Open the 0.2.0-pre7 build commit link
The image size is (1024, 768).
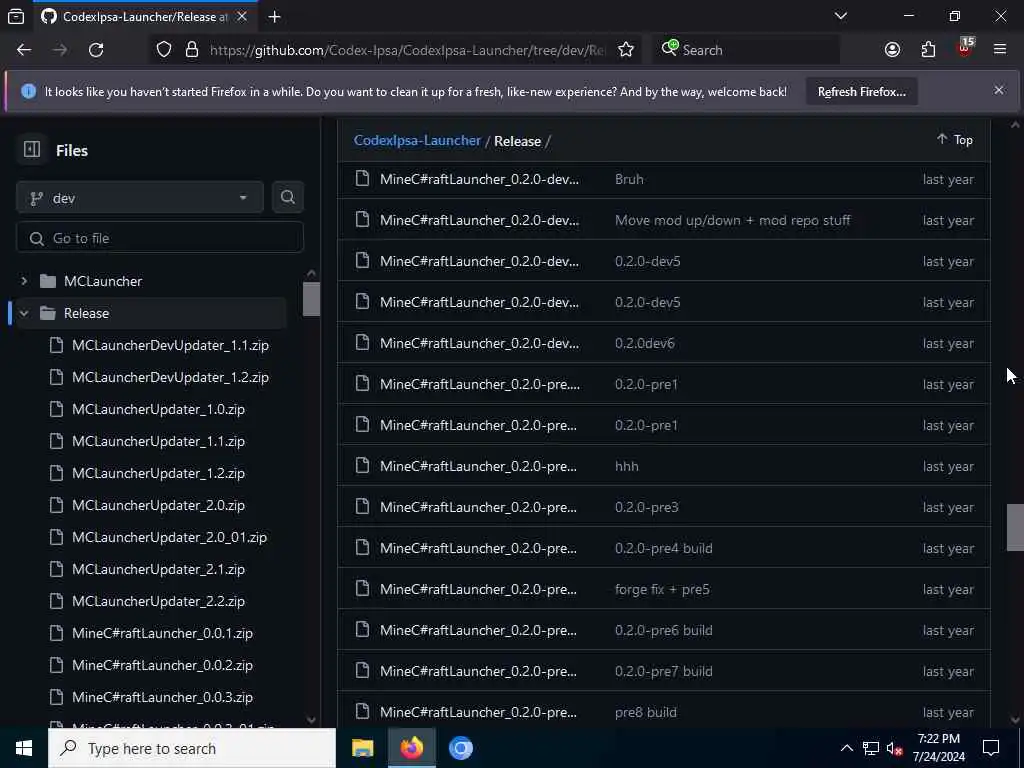click(x=663, y=671)
